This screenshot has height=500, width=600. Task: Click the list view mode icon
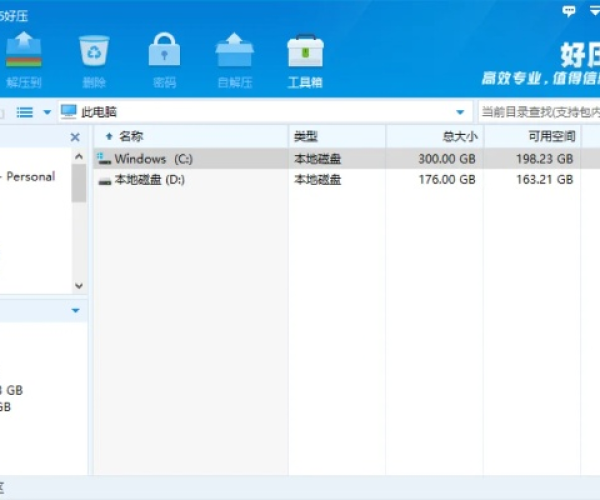[x=24, y=112]
